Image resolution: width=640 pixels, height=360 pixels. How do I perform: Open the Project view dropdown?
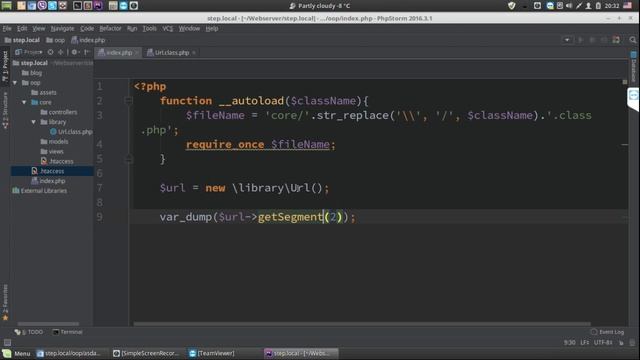click(29, 52)
